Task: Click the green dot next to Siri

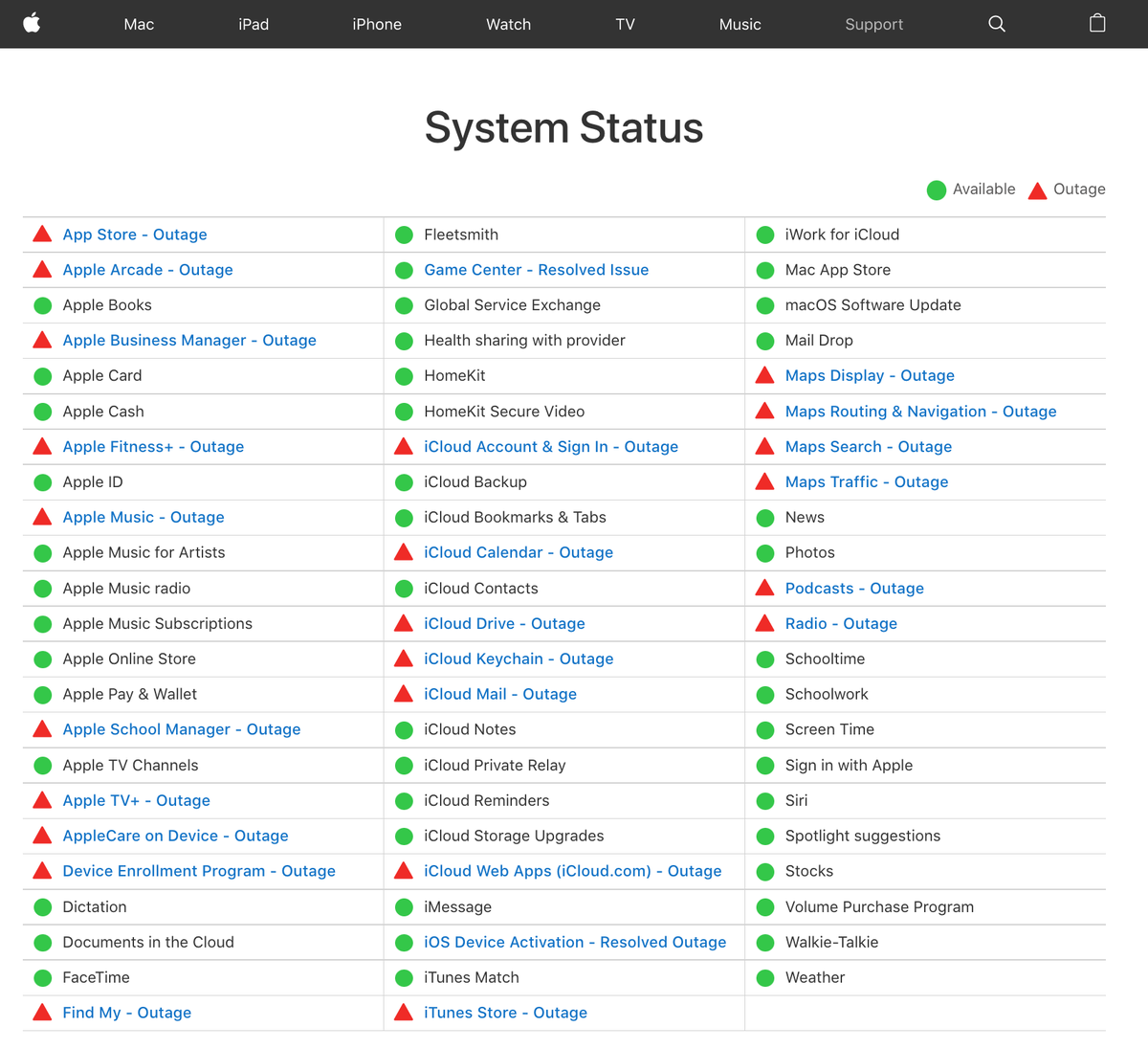Action: [x=764, y=801]
